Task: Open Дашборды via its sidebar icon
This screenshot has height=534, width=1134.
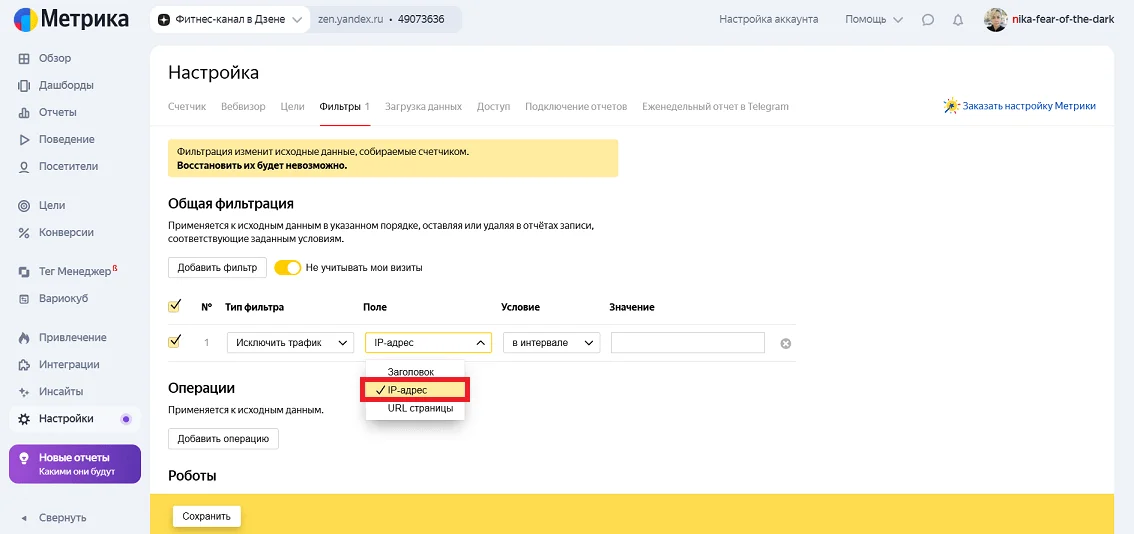Action: pyautogui.click(x=24, y=86)
